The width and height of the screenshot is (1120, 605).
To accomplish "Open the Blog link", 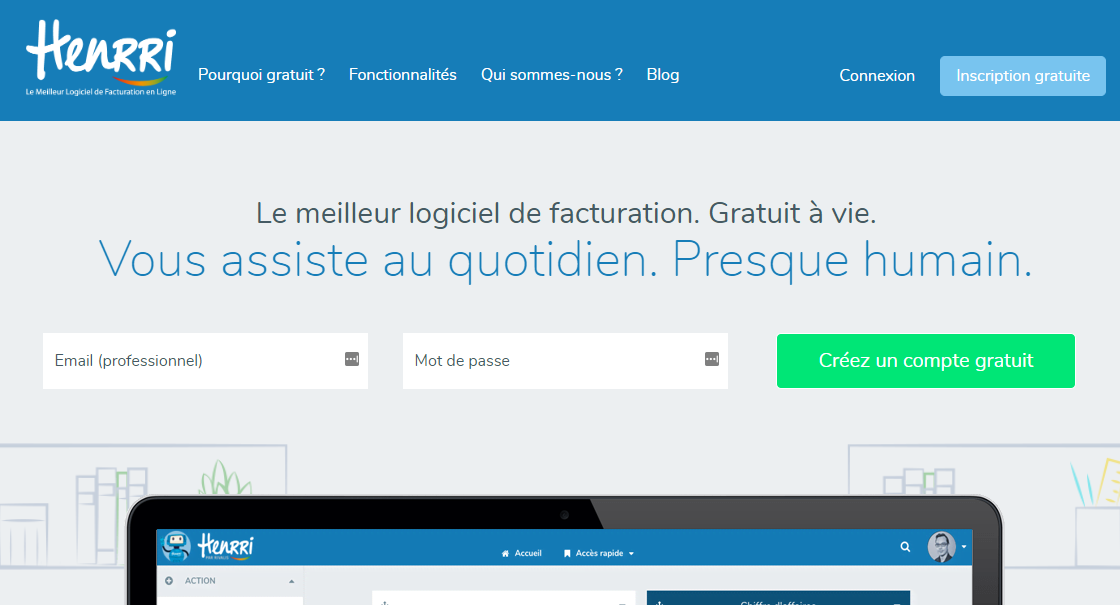I will [663, 74].
